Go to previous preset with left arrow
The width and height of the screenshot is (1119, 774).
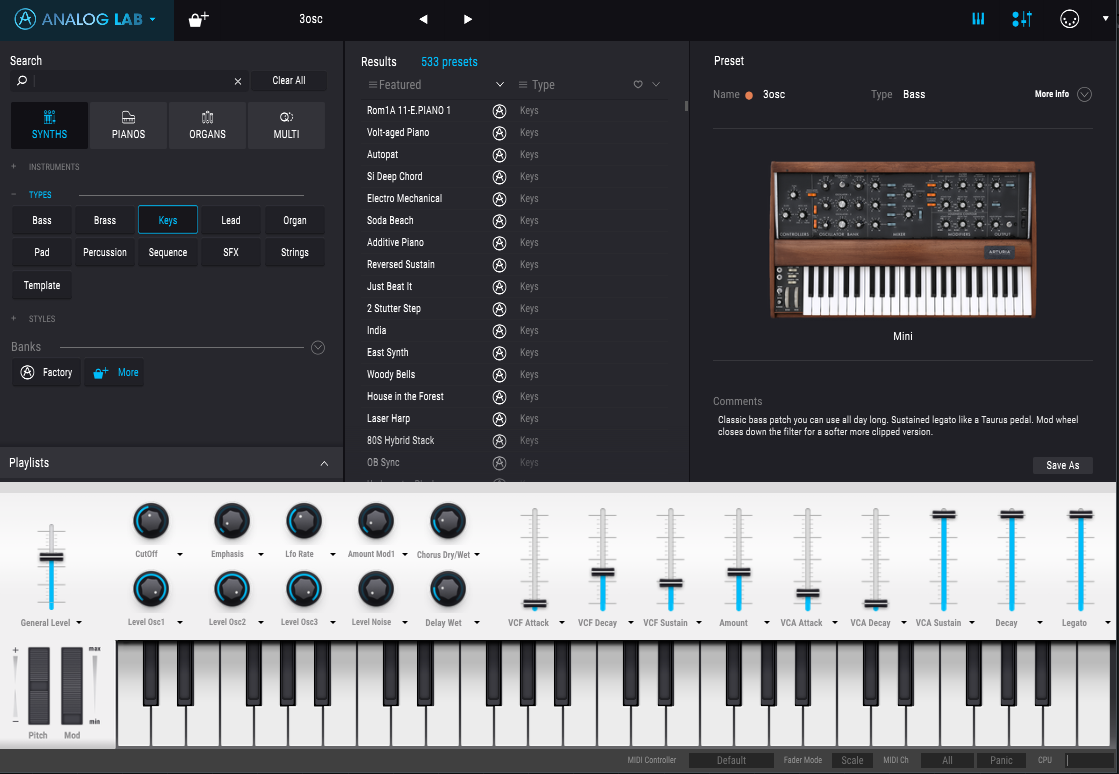click(x=423, y=19)
